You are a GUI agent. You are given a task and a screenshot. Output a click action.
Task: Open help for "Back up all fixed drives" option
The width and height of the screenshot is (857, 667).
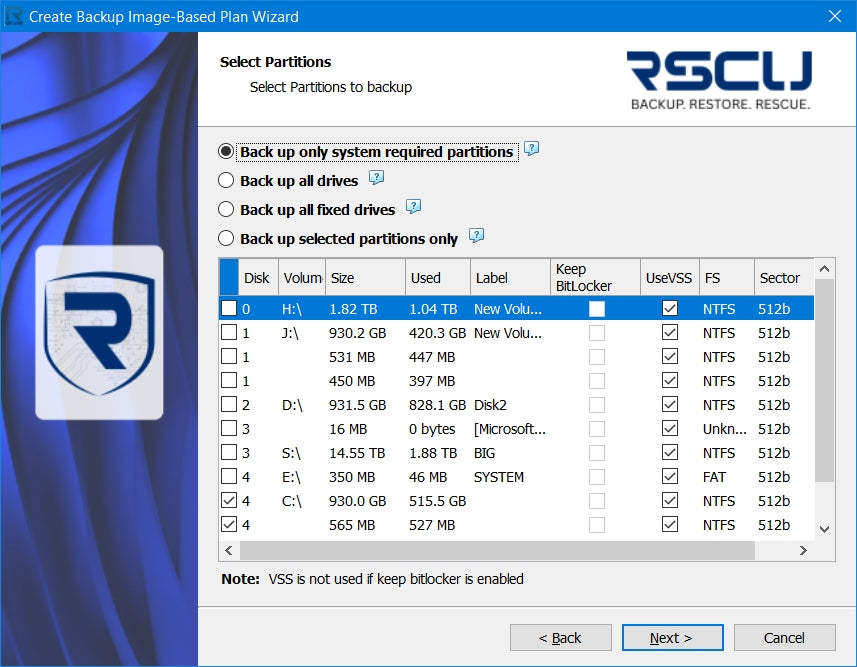point(412,208)
